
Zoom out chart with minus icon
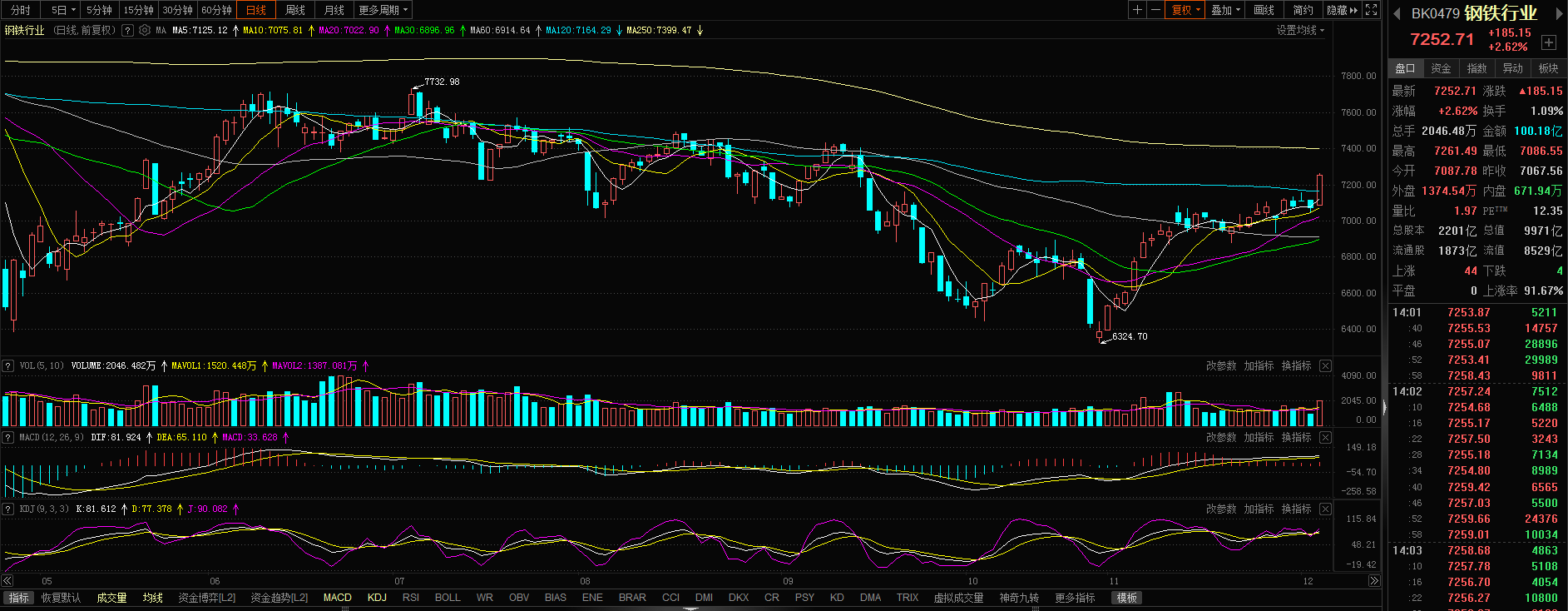[x=1155, y=10]
